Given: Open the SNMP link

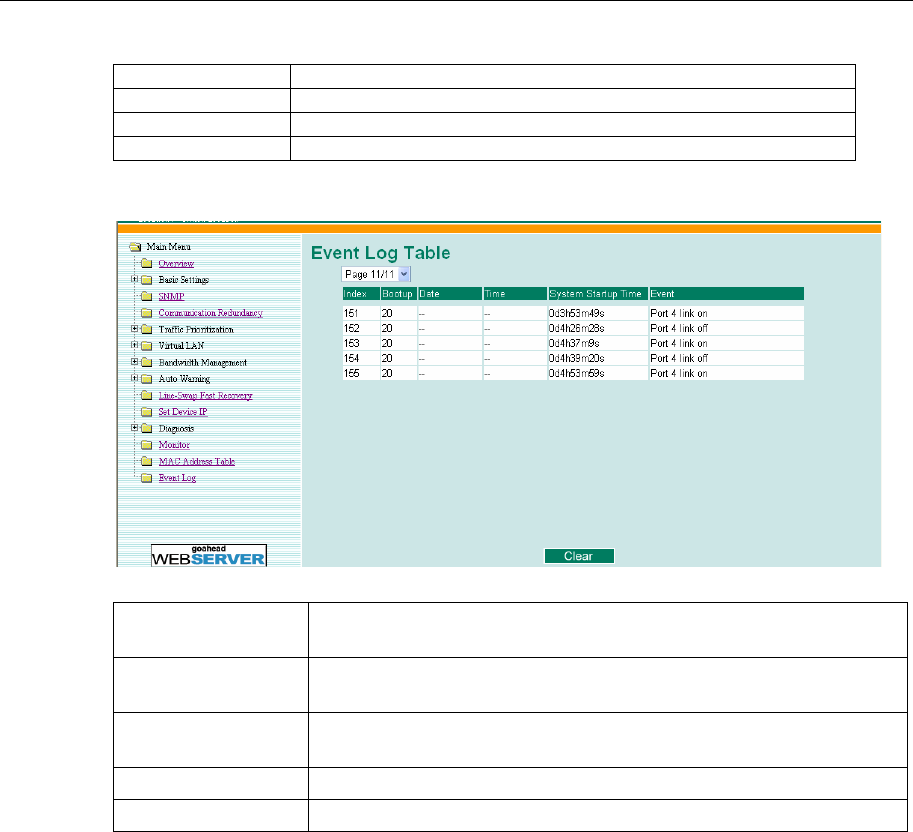Looking at the screenshot, I should click(171, 296).
